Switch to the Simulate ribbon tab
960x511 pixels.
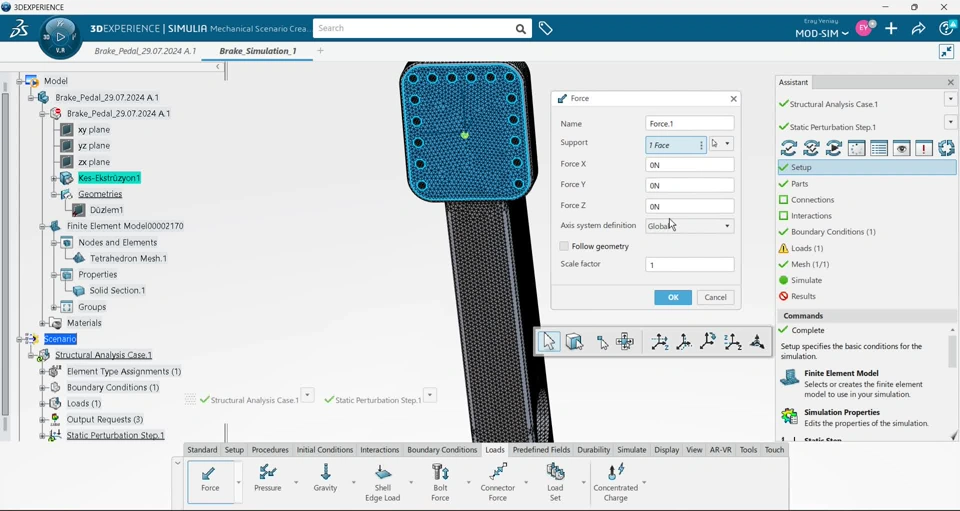click(x=632, y=450)
